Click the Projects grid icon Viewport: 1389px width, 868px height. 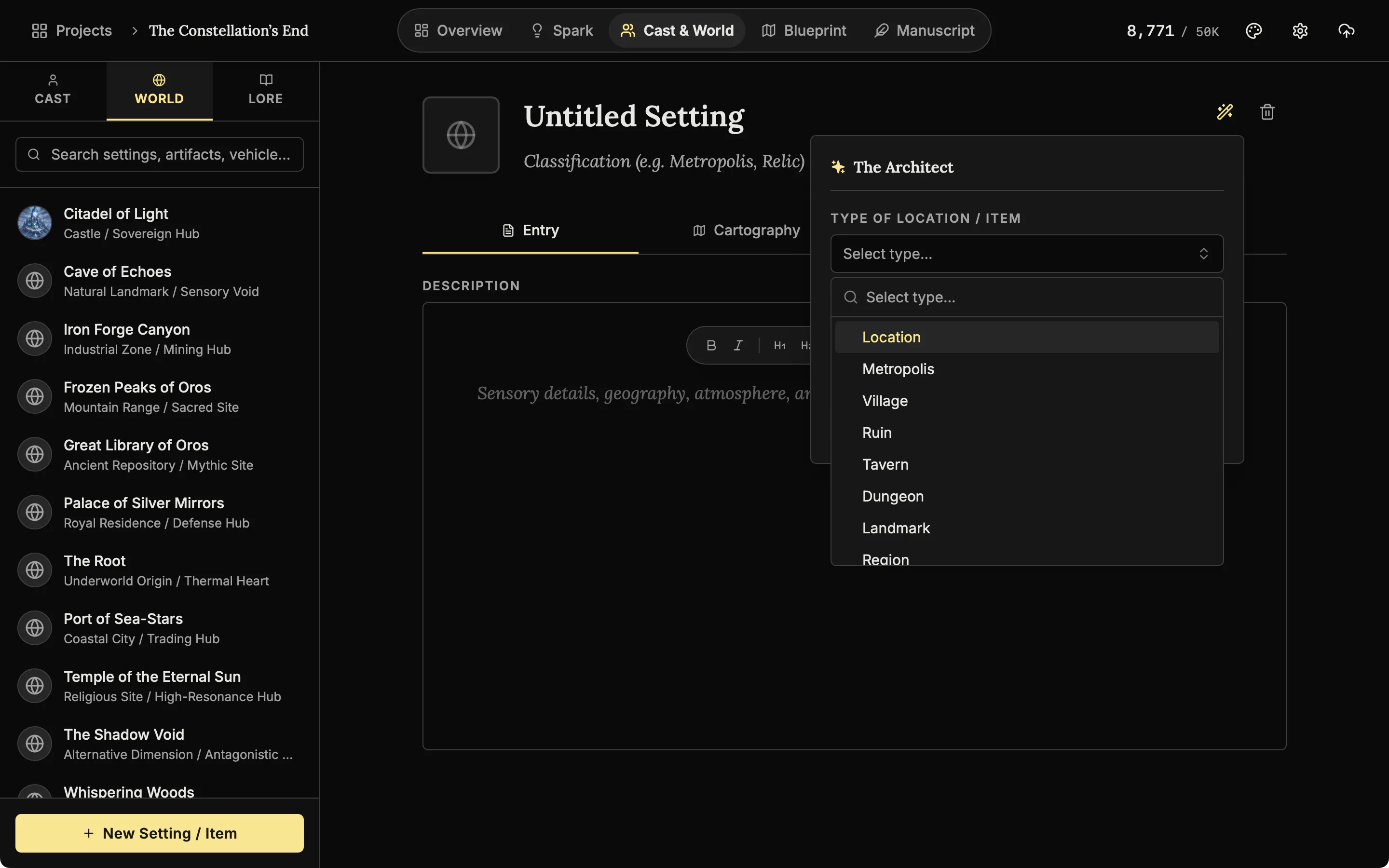coord(39,30)
